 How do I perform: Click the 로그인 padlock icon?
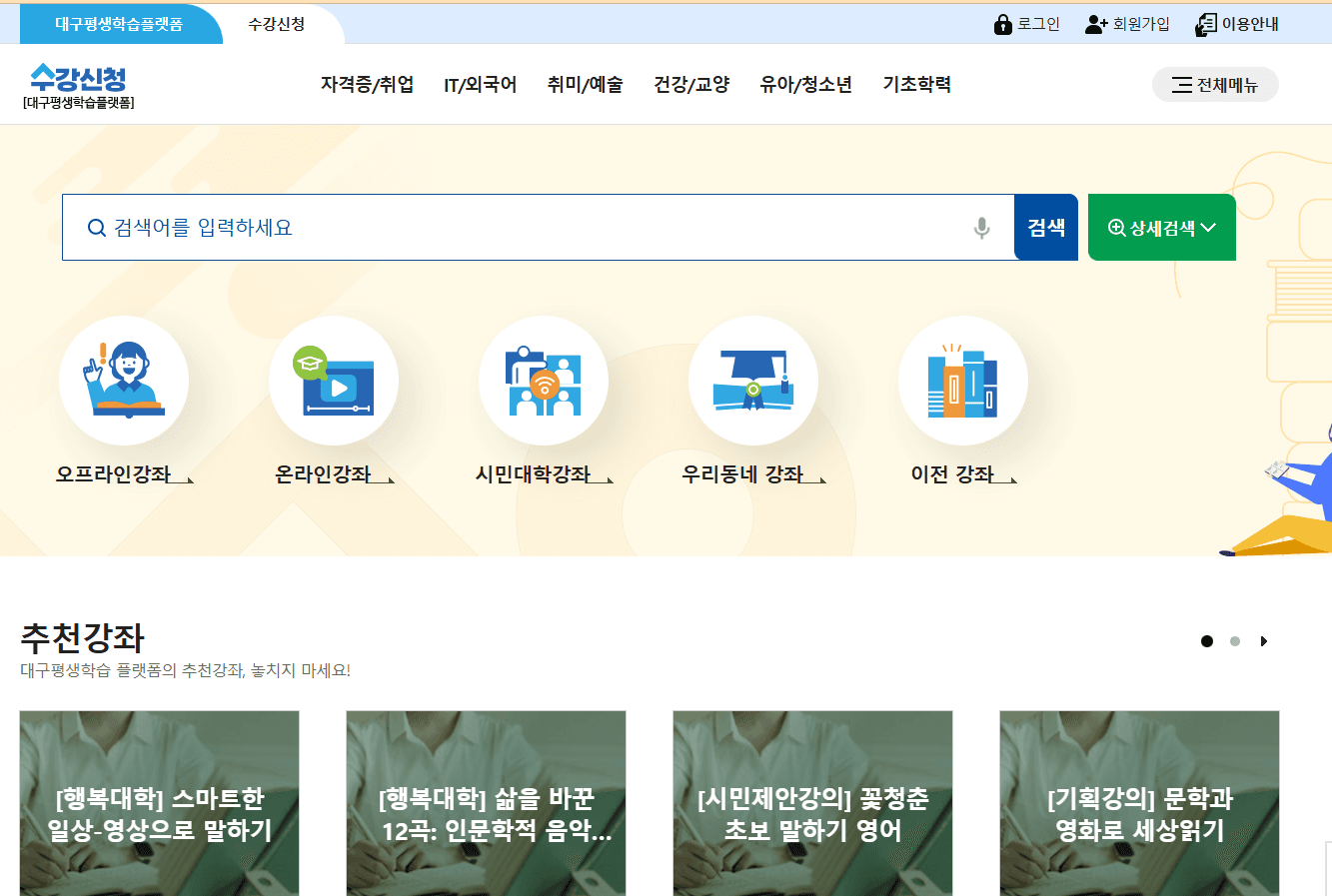1003,23
